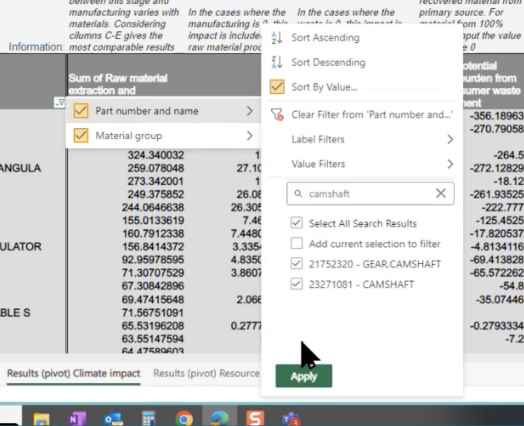The width and height of the screenshot is (524, 426).
Task: Toggle Material group field checkbox
Action: [x=81, y=136]
